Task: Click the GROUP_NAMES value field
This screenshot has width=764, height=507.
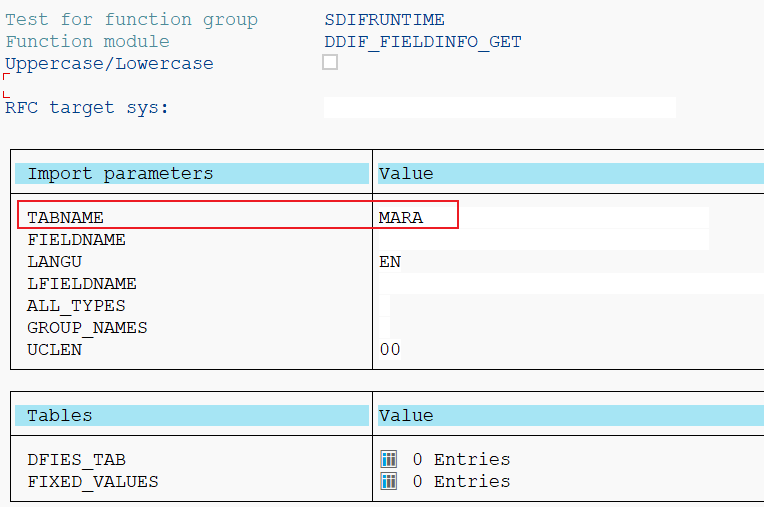Action: coord(384,327)
